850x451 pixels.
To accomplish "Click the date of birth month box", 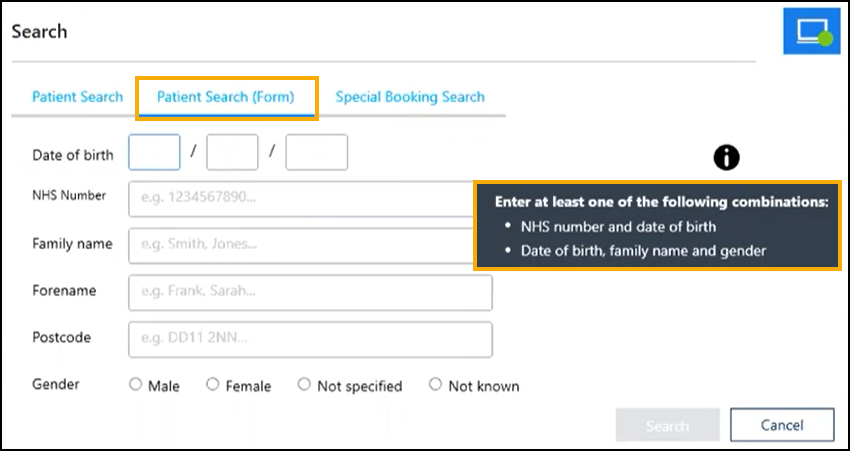I will [232, 153].
